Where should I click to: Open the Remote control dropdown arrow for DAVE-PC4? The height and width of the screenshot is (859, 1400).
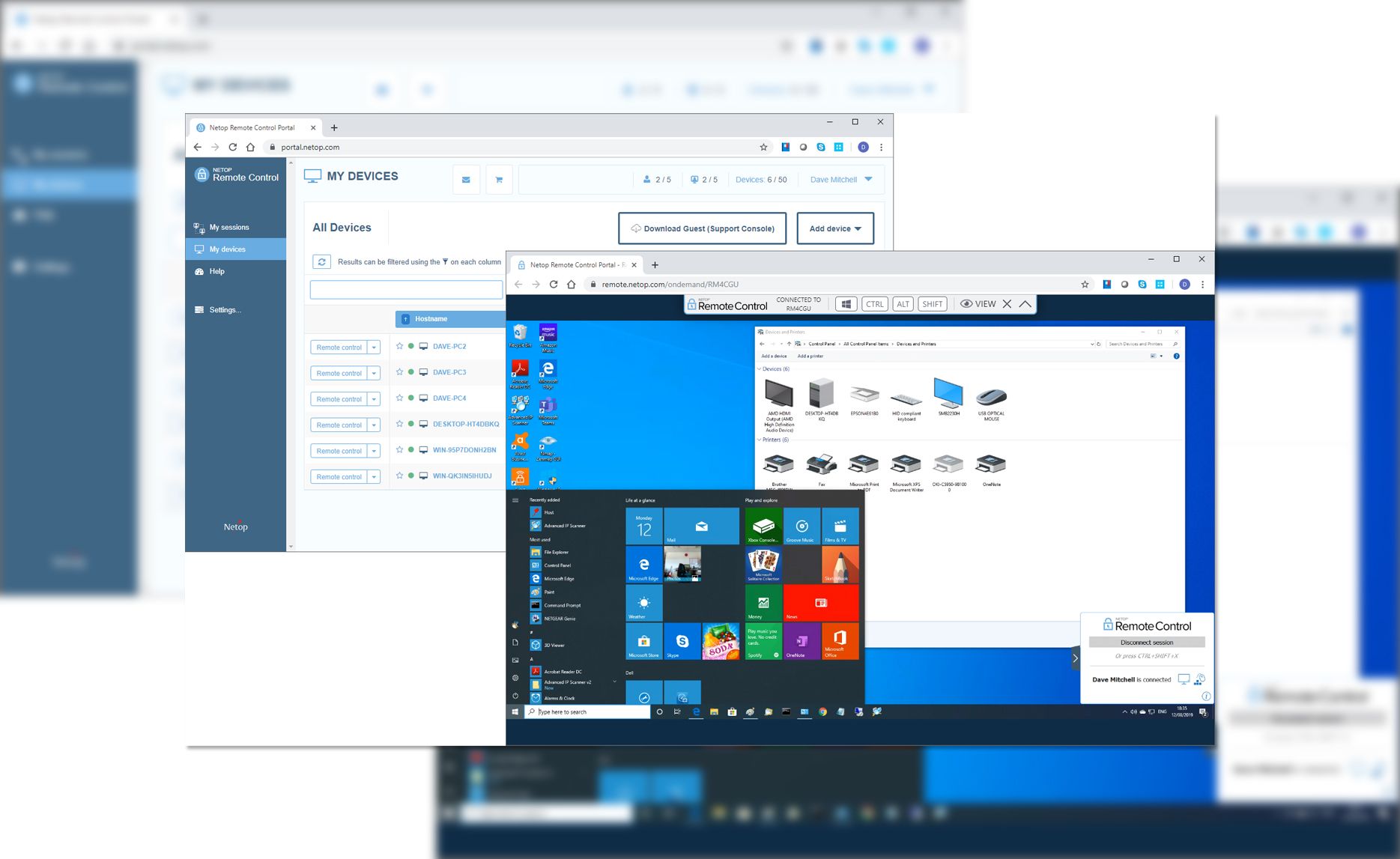click(375, 399)
